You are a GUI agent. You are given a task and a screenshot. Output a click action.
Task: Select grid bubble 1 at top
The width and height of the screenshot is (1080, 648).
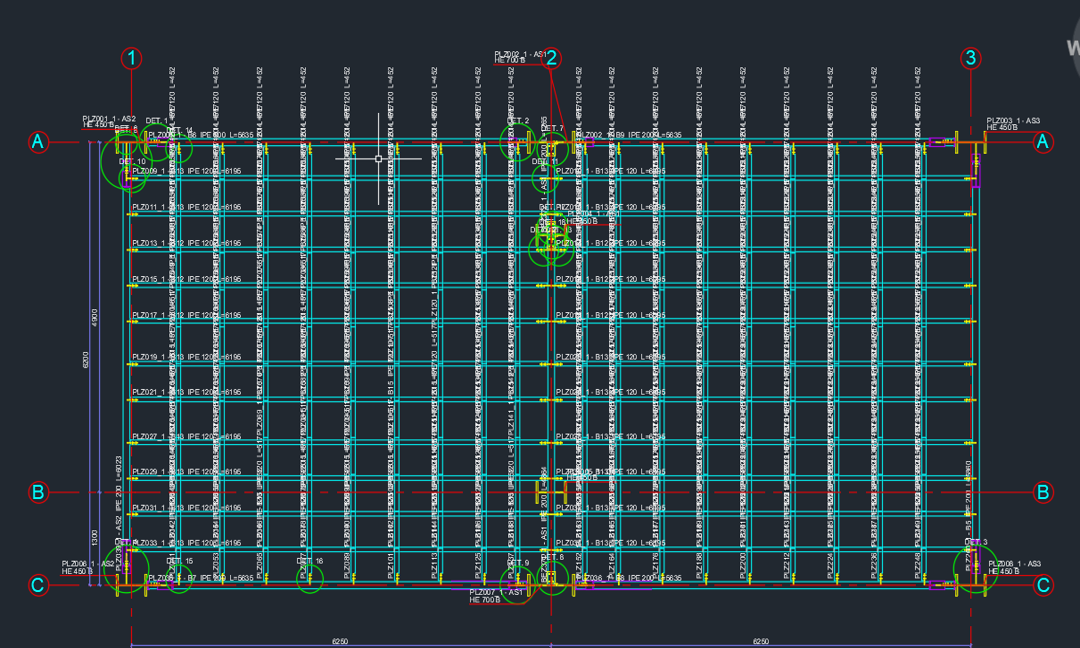click(x=131, y=59)
